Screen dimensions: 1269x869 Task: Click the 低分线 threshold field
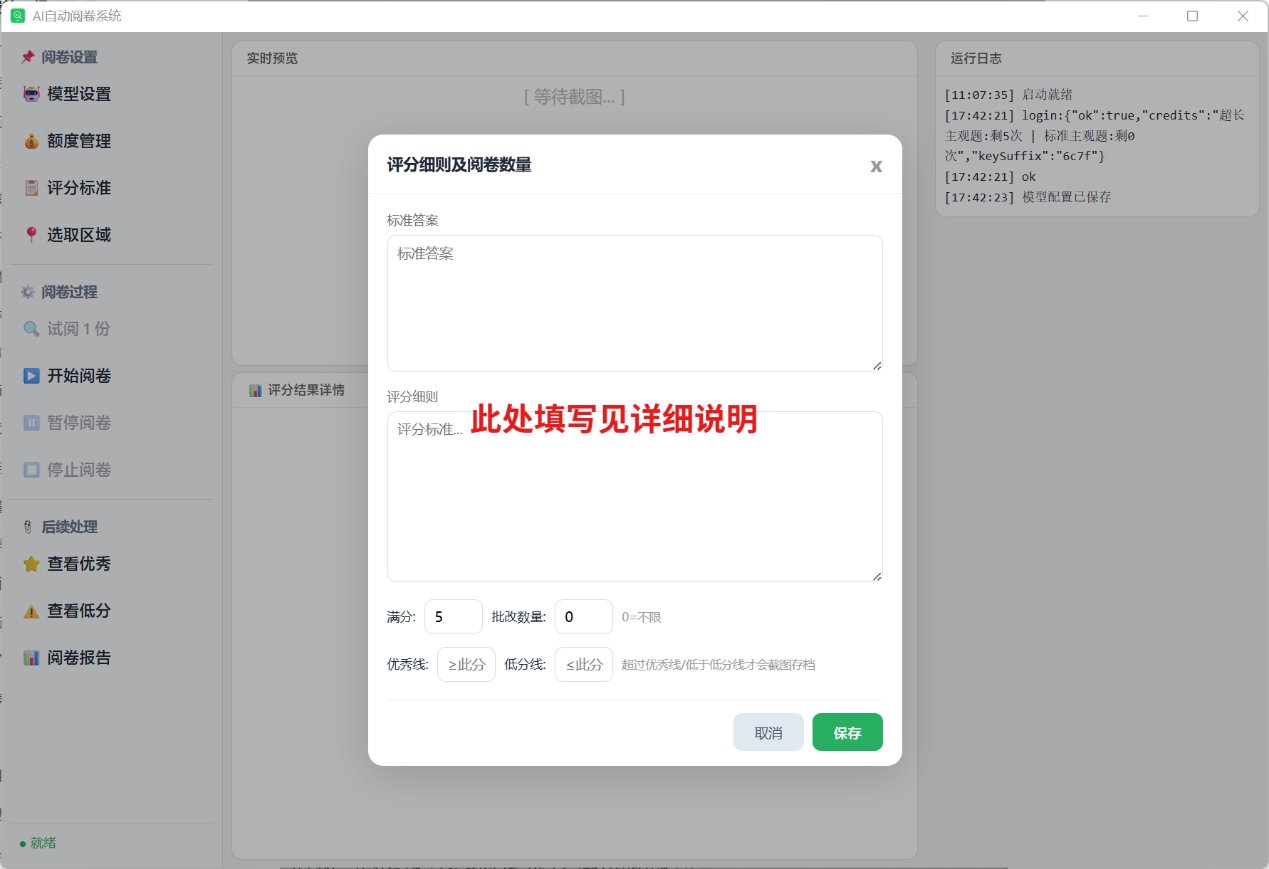[584, 664]
